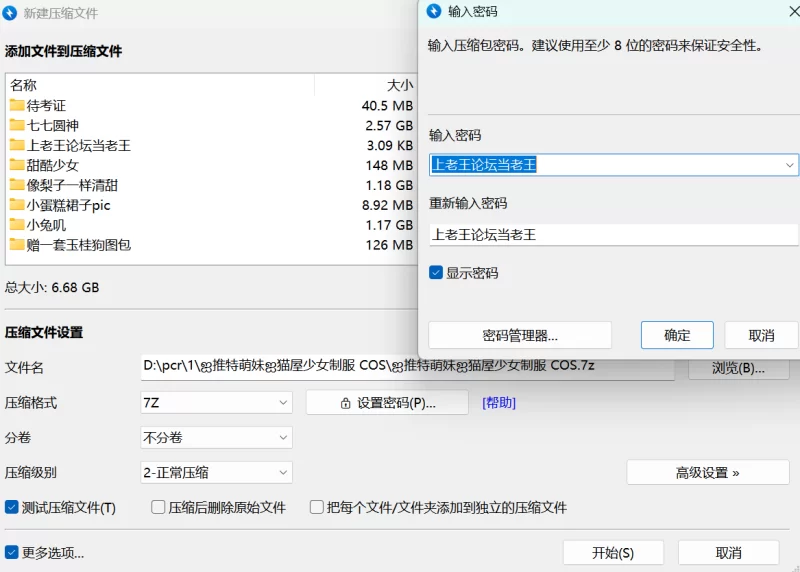Click the 七七圆神 folder icon
800x572 pixels.
(17, 125)
